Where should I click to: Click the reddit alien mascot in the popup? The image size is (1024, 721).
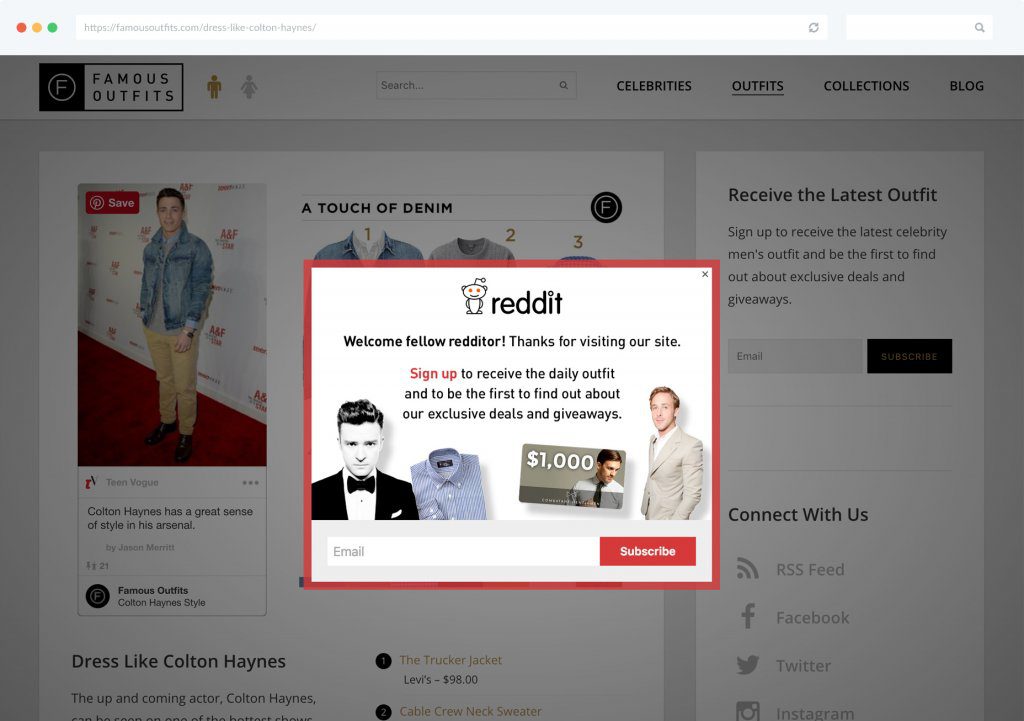coord(476,295)
